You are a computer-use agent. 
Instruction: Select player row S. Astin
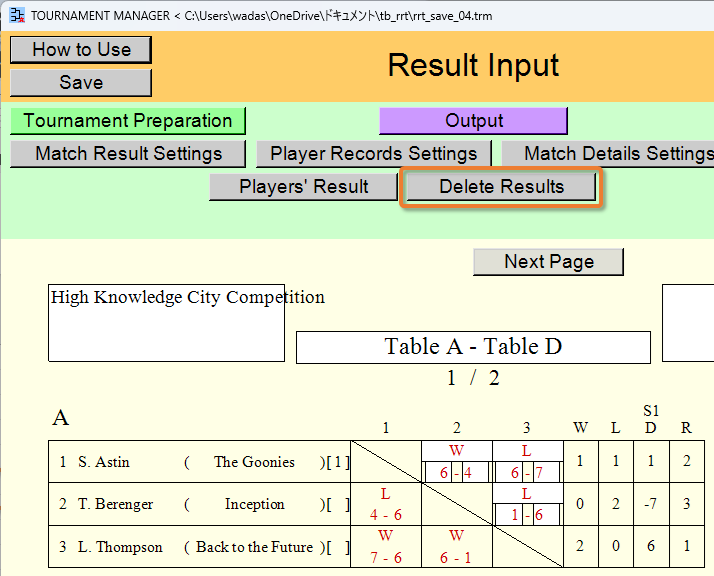coord(199,462)
